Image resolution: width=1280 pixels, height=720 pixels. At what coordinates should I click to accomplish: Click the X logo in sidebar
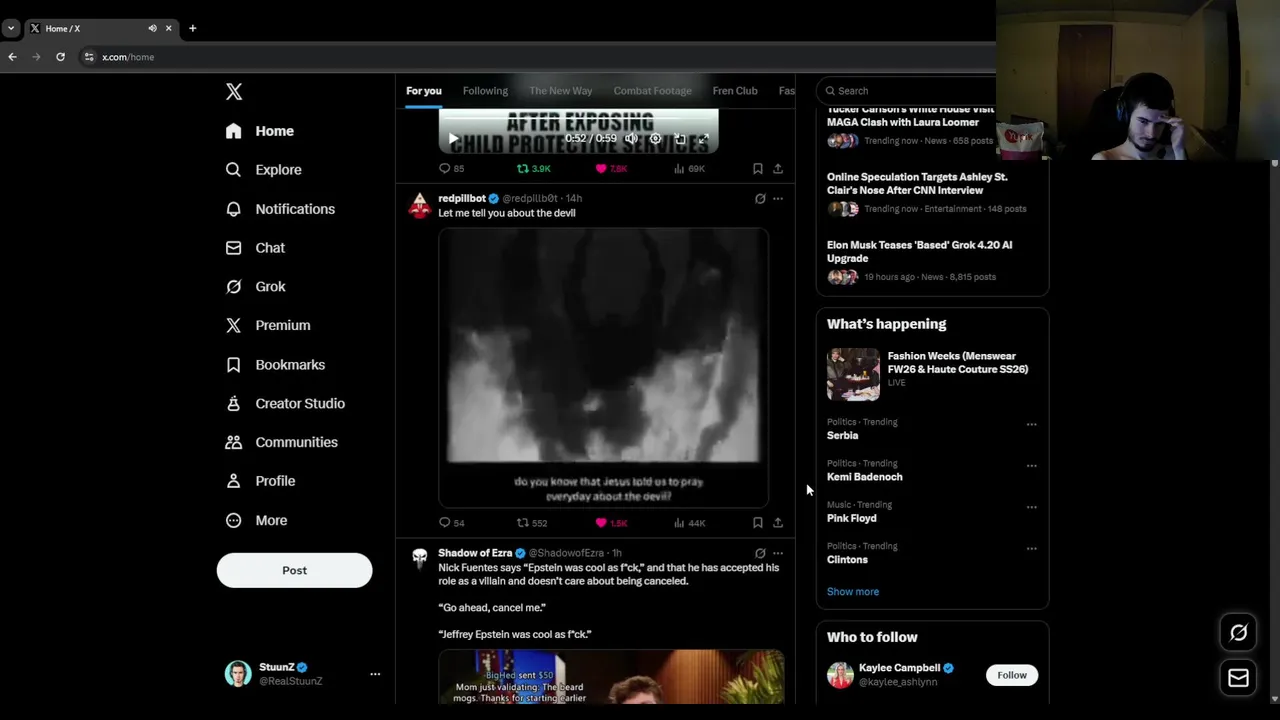(234, 92)
